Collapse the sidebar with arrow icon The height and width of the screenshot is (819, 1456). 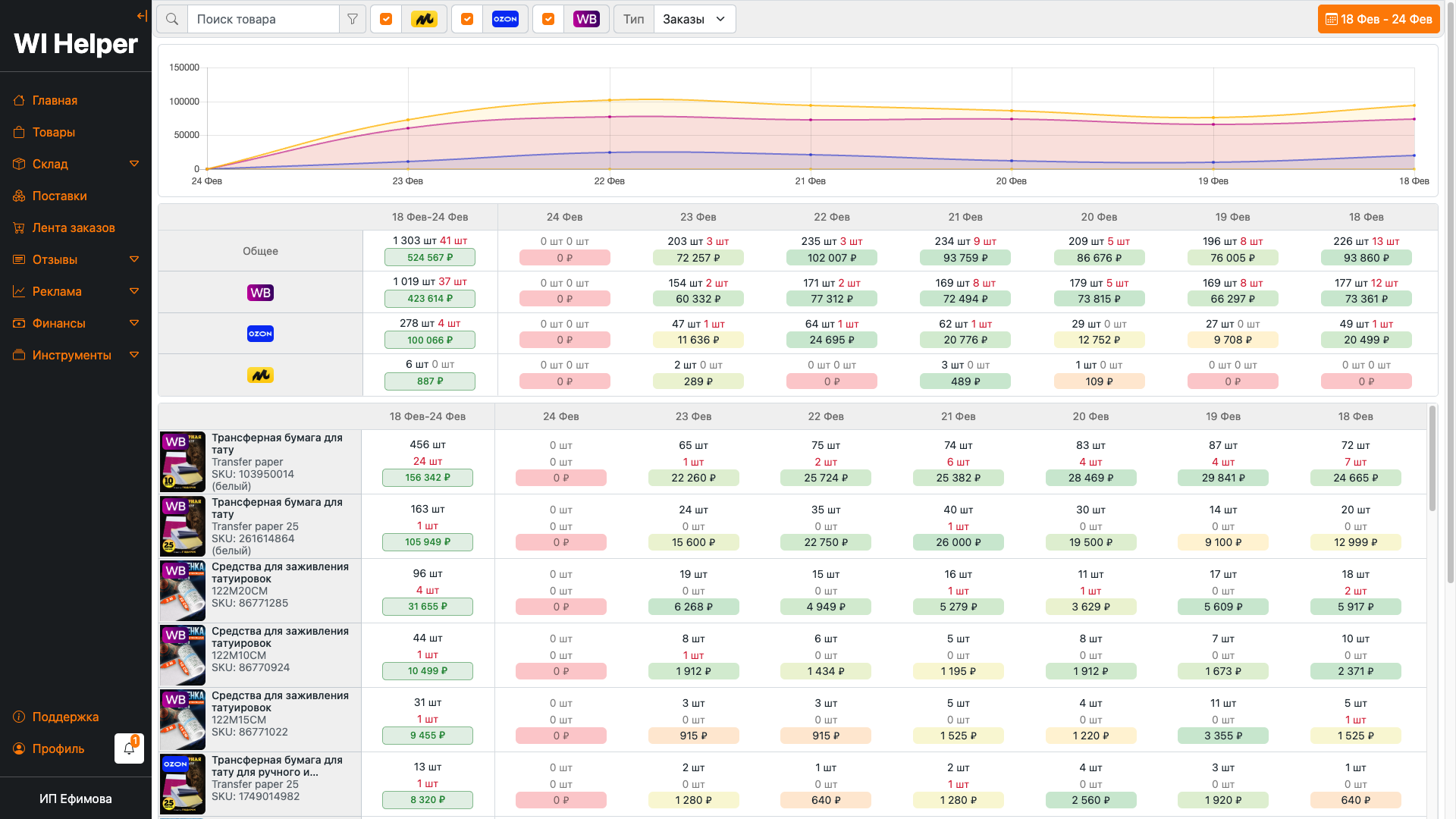click(x=142, y=16)
